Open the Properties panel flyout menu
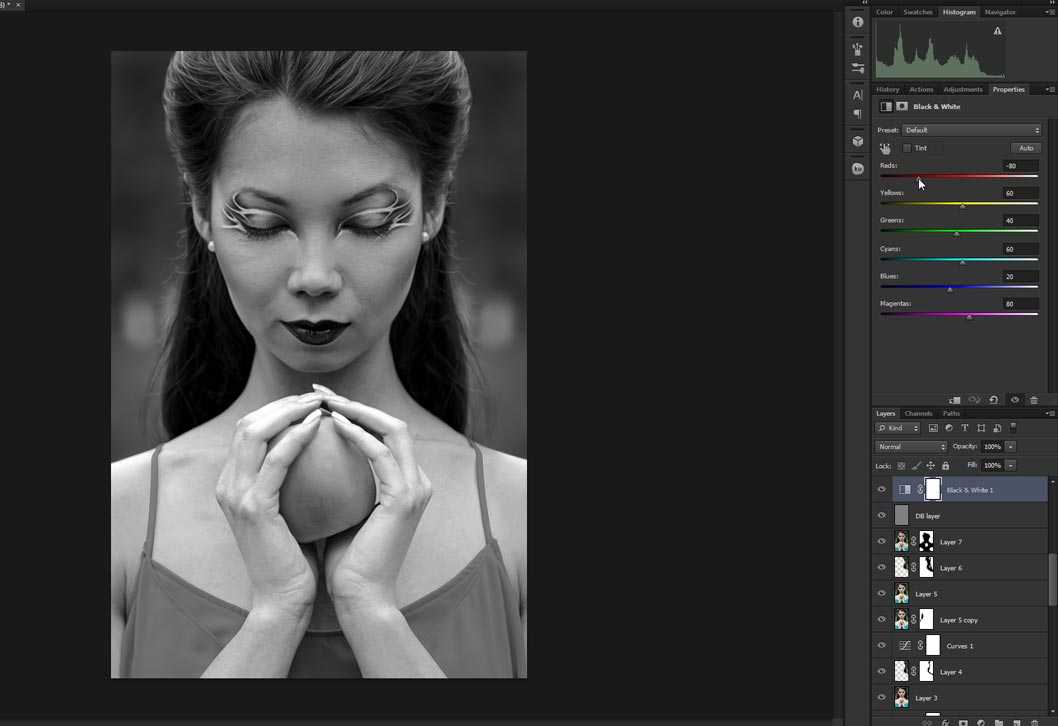This screenshot has width=1058, height=726. pos(1050,90)
